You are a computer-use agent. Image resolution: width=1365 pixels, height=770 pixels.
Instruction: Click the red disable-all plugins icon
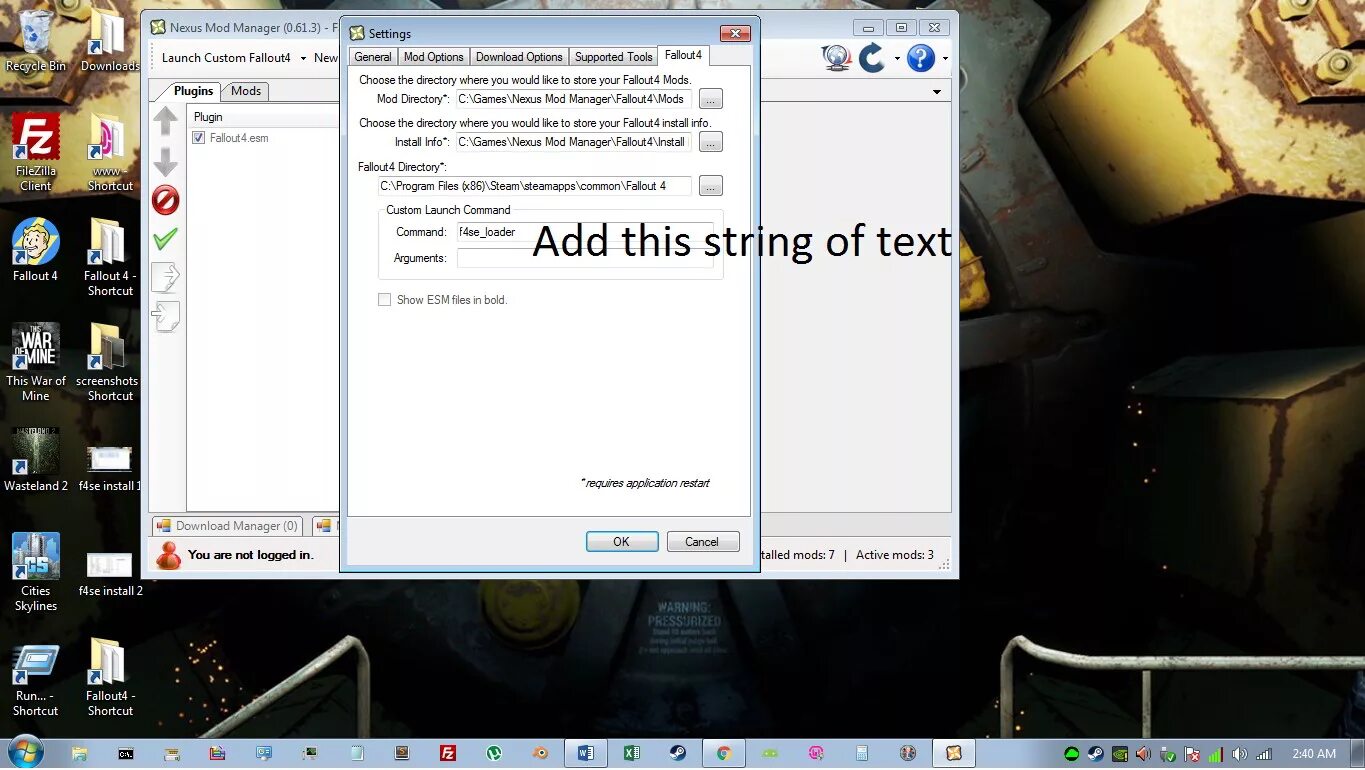click(x=166, y=200)
